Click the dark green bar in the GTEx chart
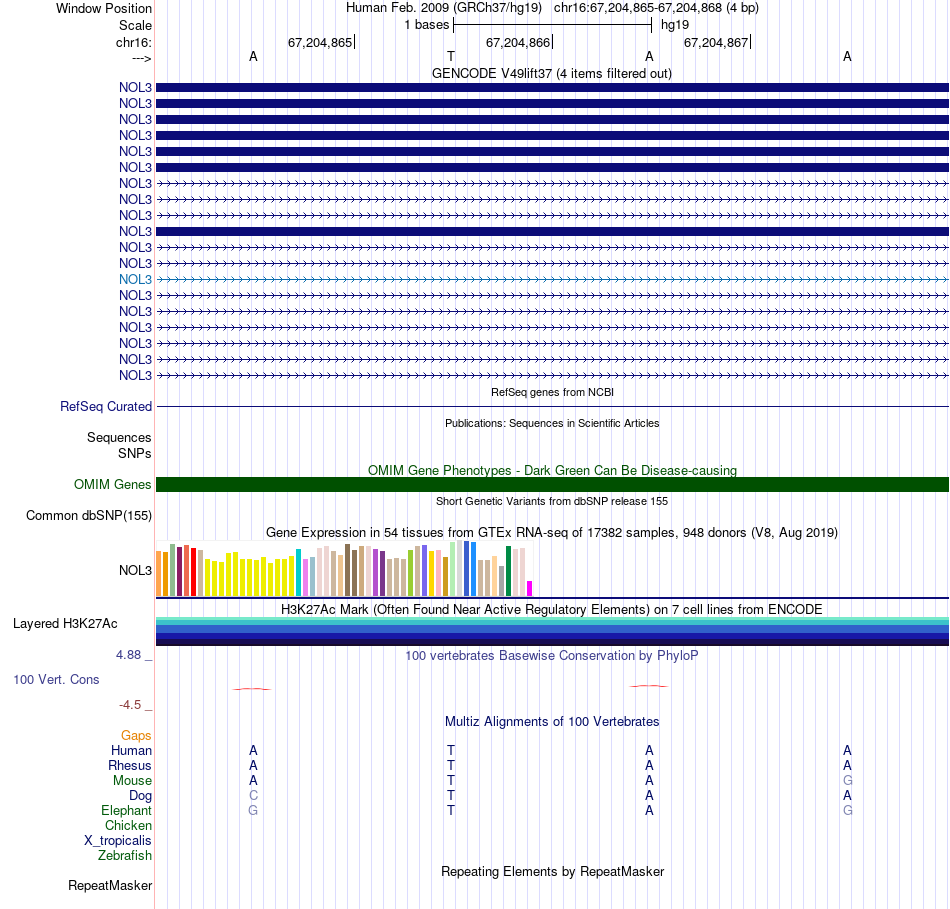The width and height of the screenshot is (950, 909). pyautogui.click(x=509, y=571)
